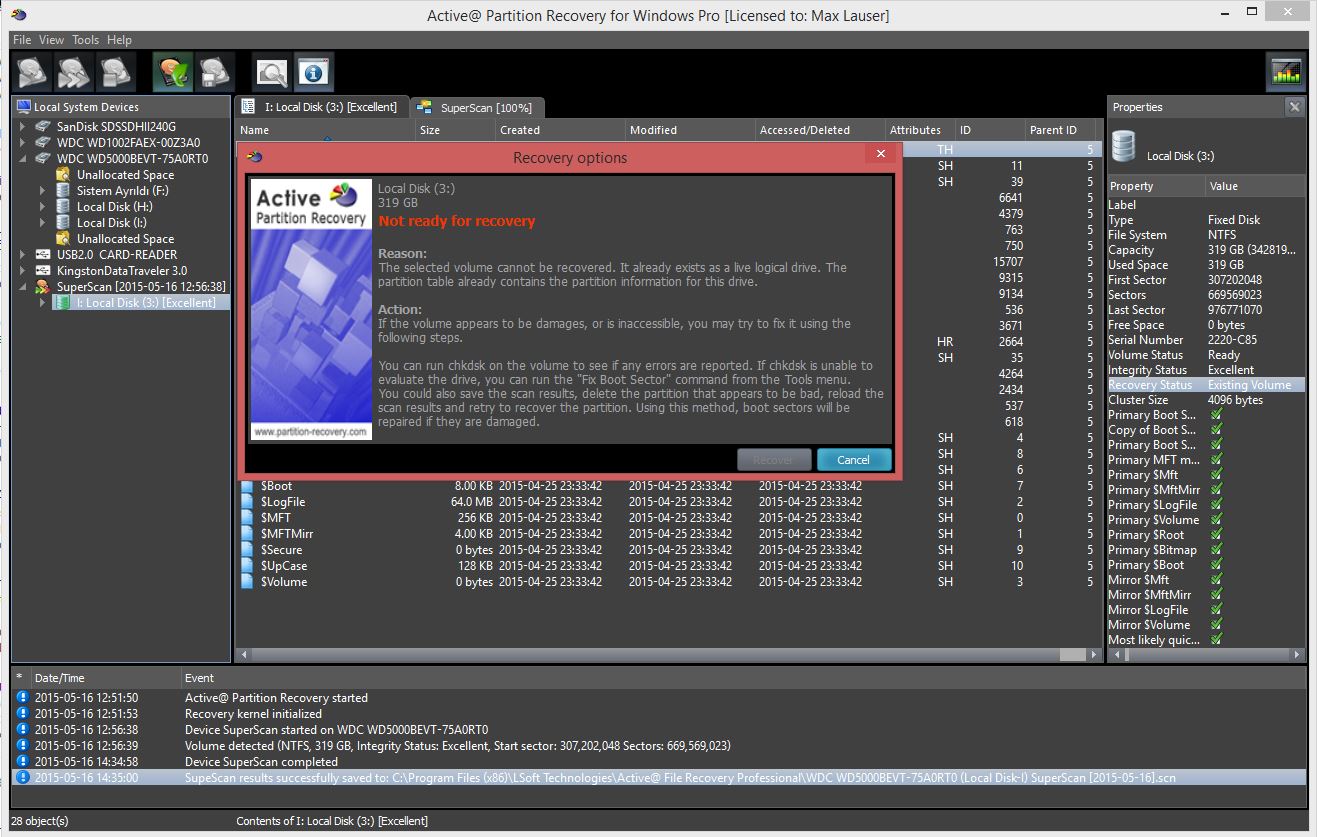Sort the file list by the Size column

tap(456, 130)
